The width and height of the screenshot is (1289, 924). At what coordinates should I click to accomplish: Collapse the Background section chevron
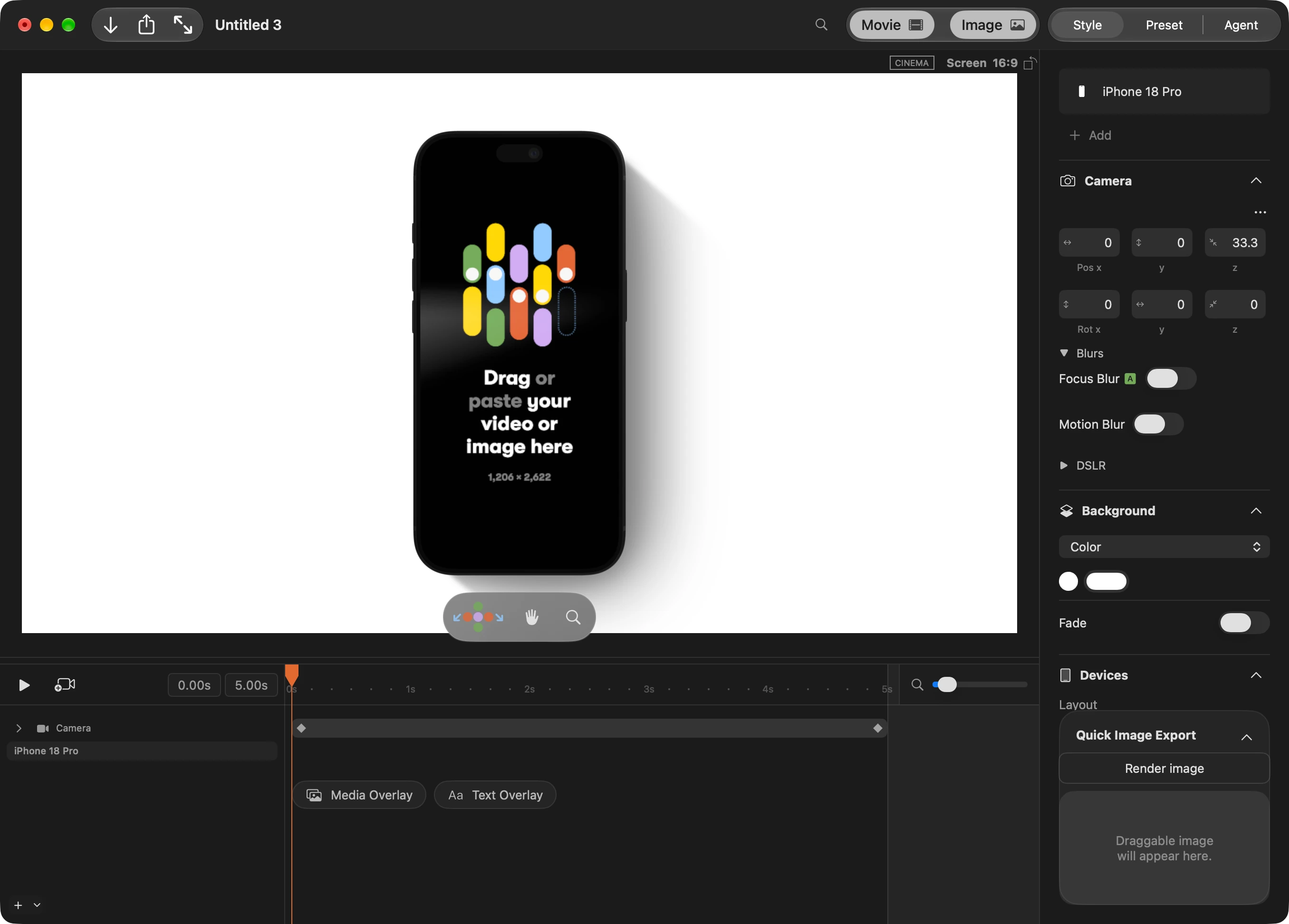click(1256, 511)
